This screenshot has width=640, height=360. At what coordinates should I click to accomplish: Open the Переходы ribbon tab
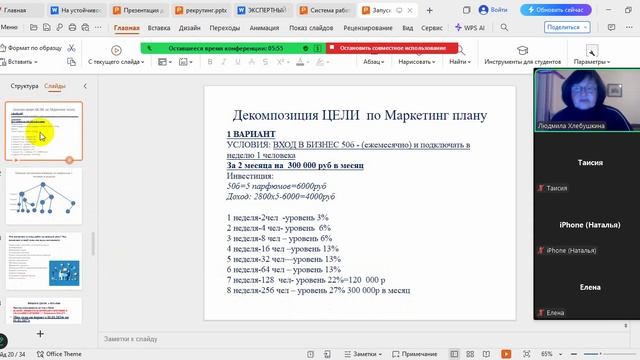point(224,28)
